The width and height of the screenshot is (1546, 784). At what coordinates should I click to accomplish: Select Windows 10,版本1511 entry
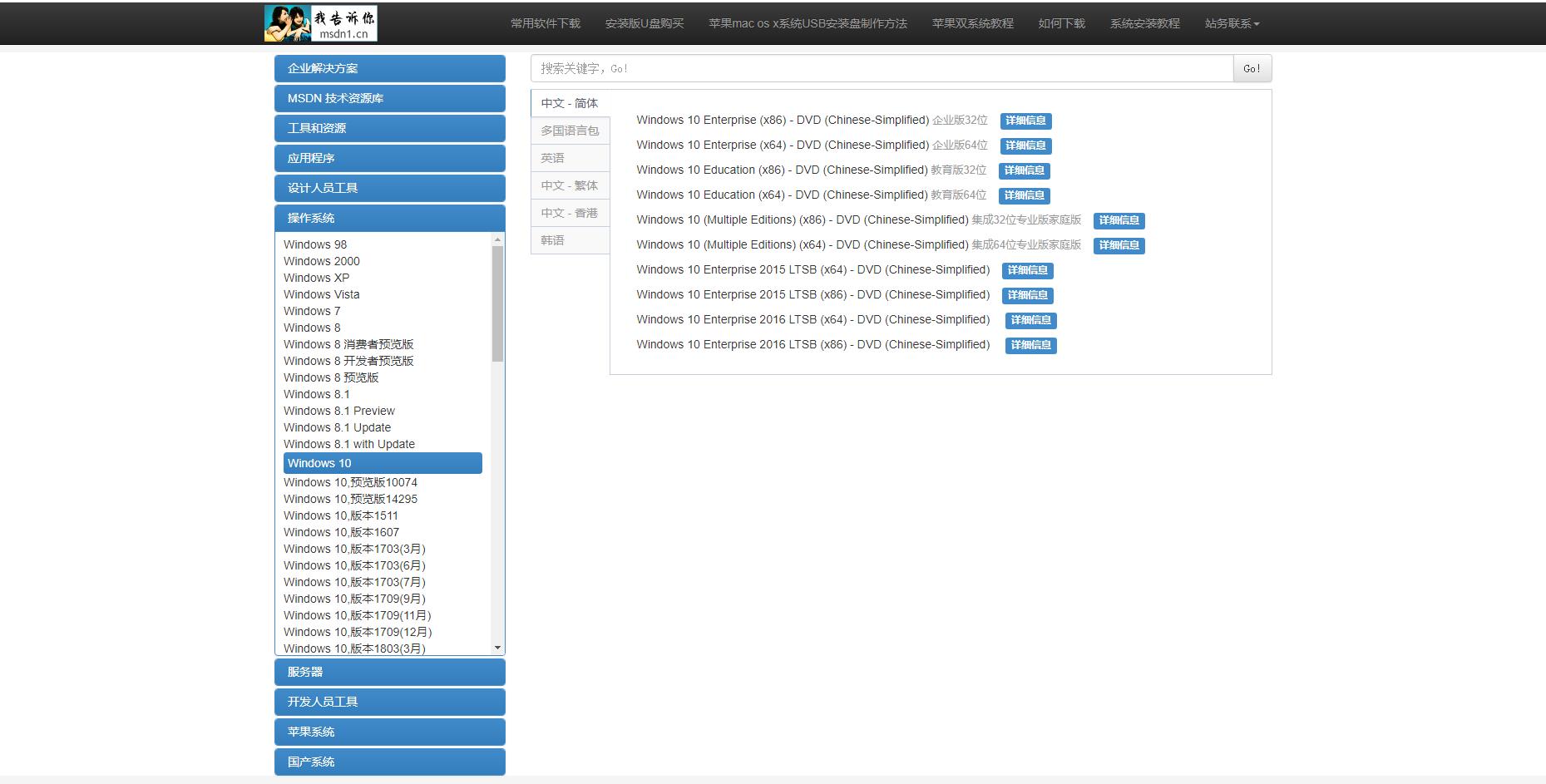coord(341,515)
